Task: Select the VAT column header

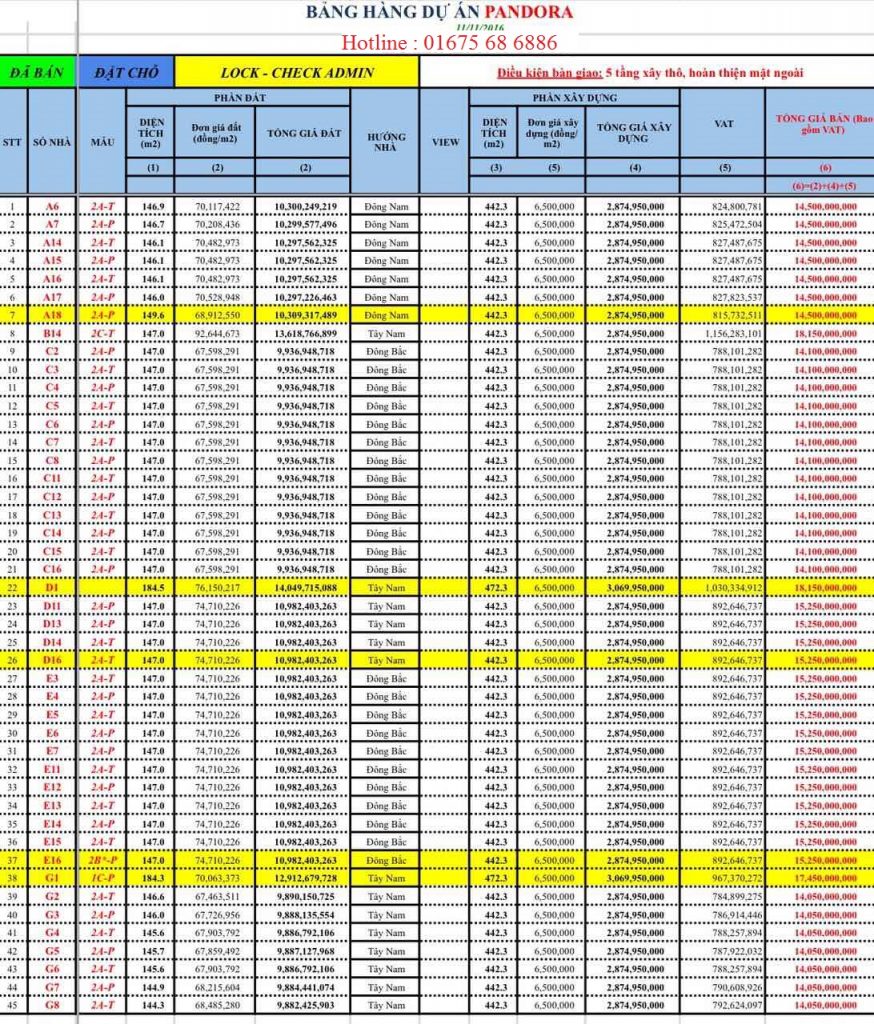Action: point(723,123)
